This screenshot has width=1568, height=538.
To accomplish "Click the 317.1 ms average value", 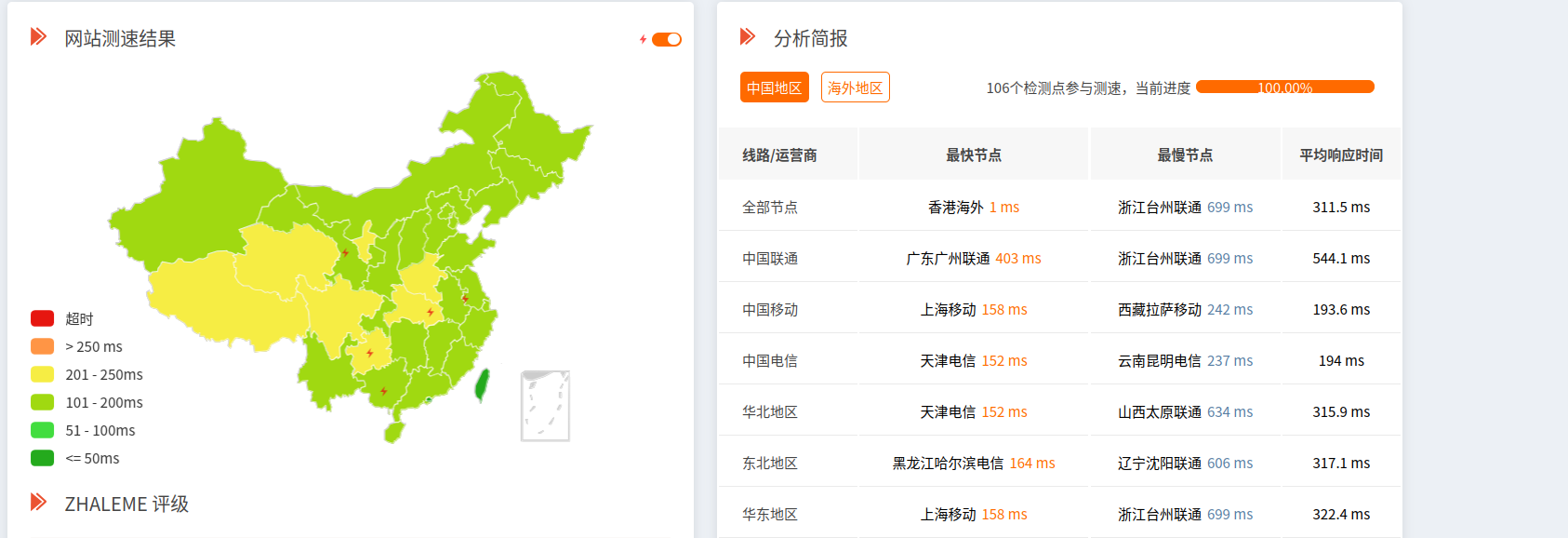I will point(1341,463).
